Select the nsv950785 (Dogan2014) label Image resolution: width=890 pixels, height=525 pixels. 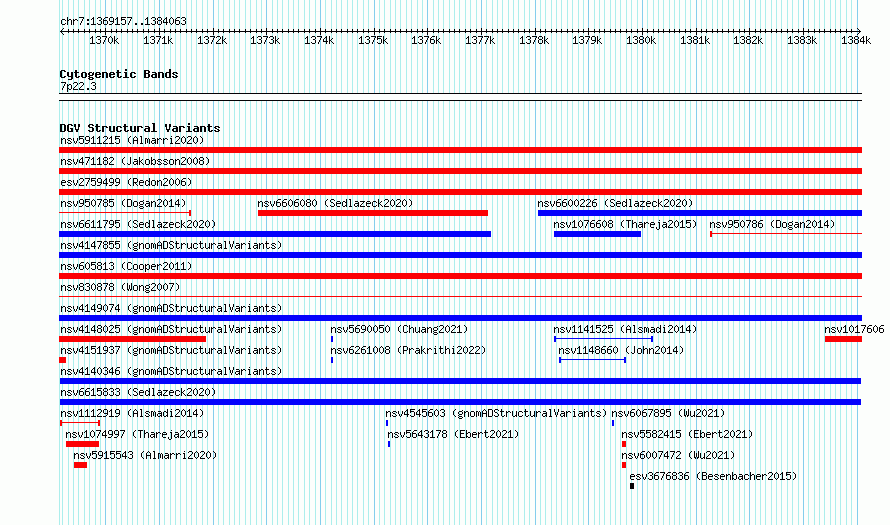tap(123, 203)
